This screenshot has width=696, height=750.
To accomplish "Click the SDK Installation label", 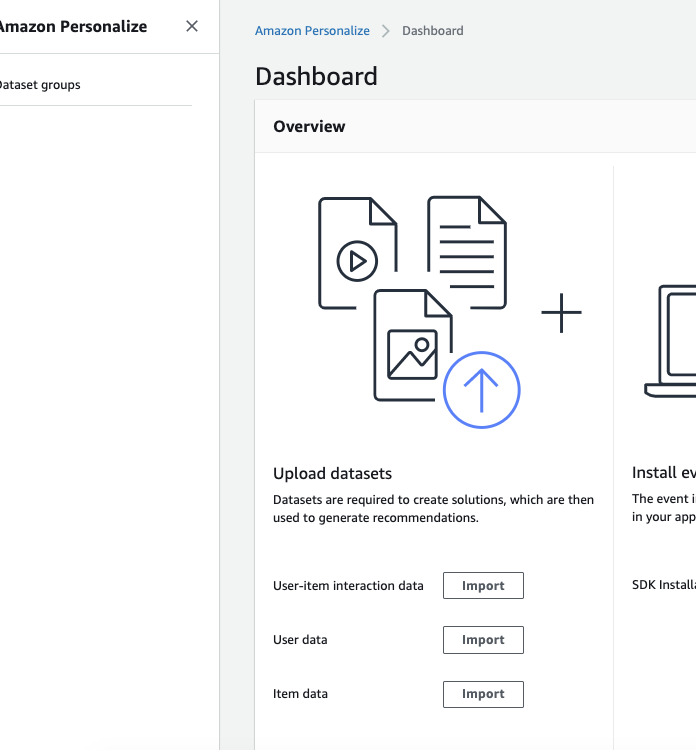I will 663,586.
